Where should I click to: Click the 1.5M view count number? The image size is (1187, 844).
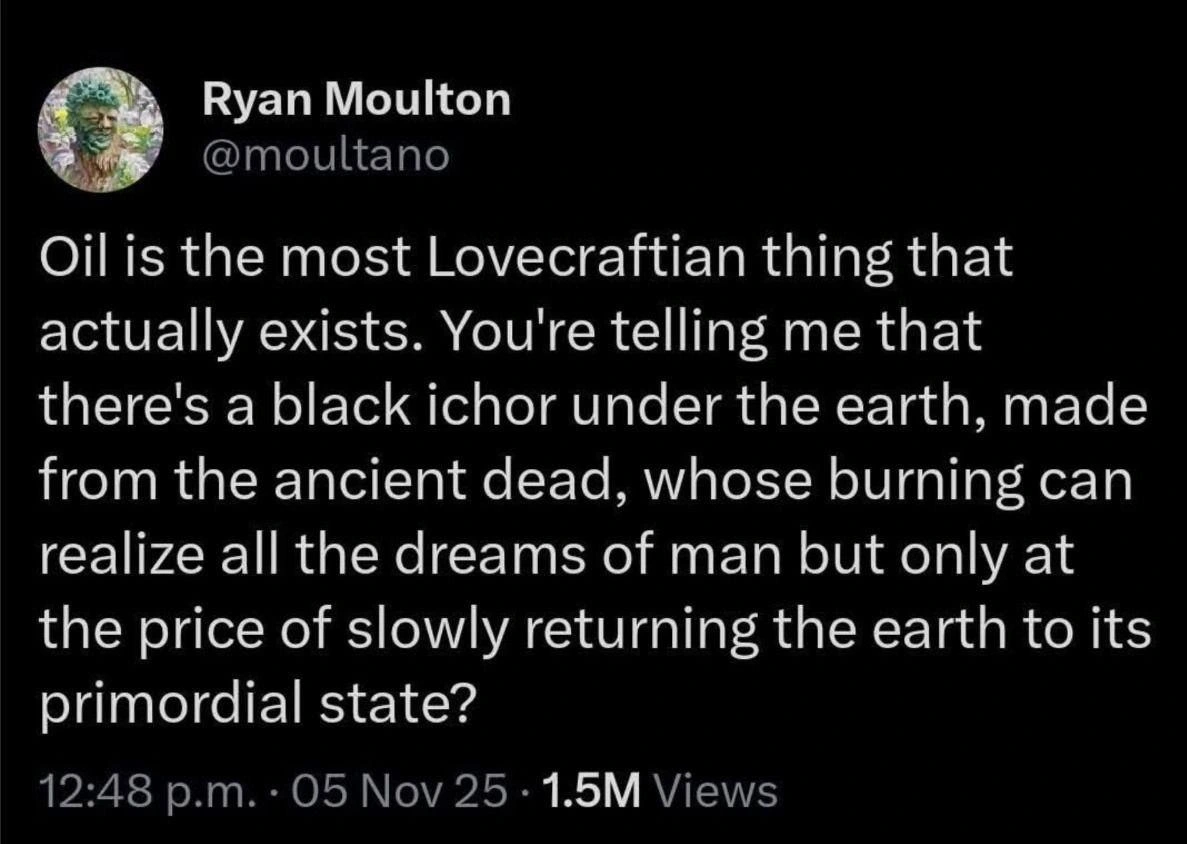pos(587,792)
